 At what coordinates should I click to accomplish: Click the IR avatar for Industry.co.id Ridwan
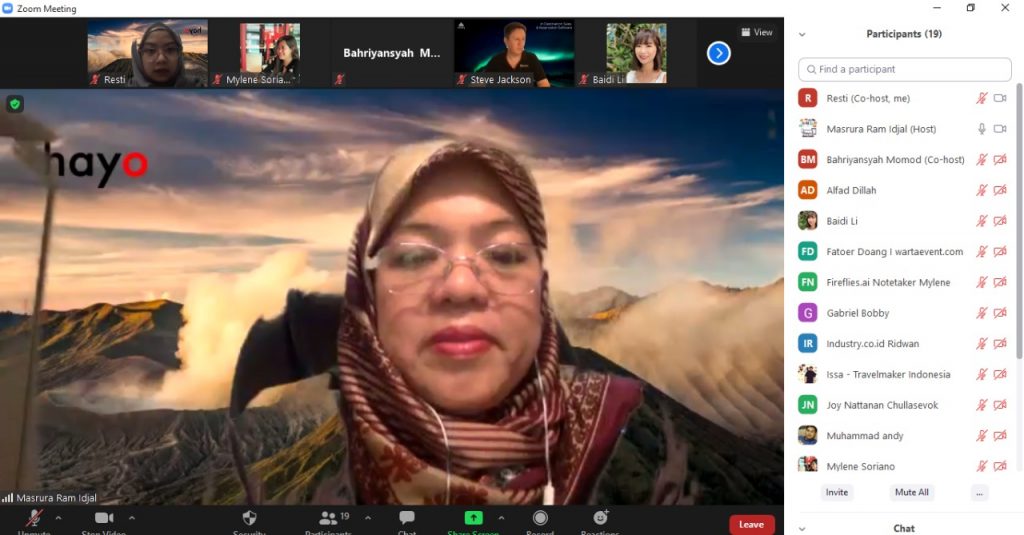pos(808,344)
